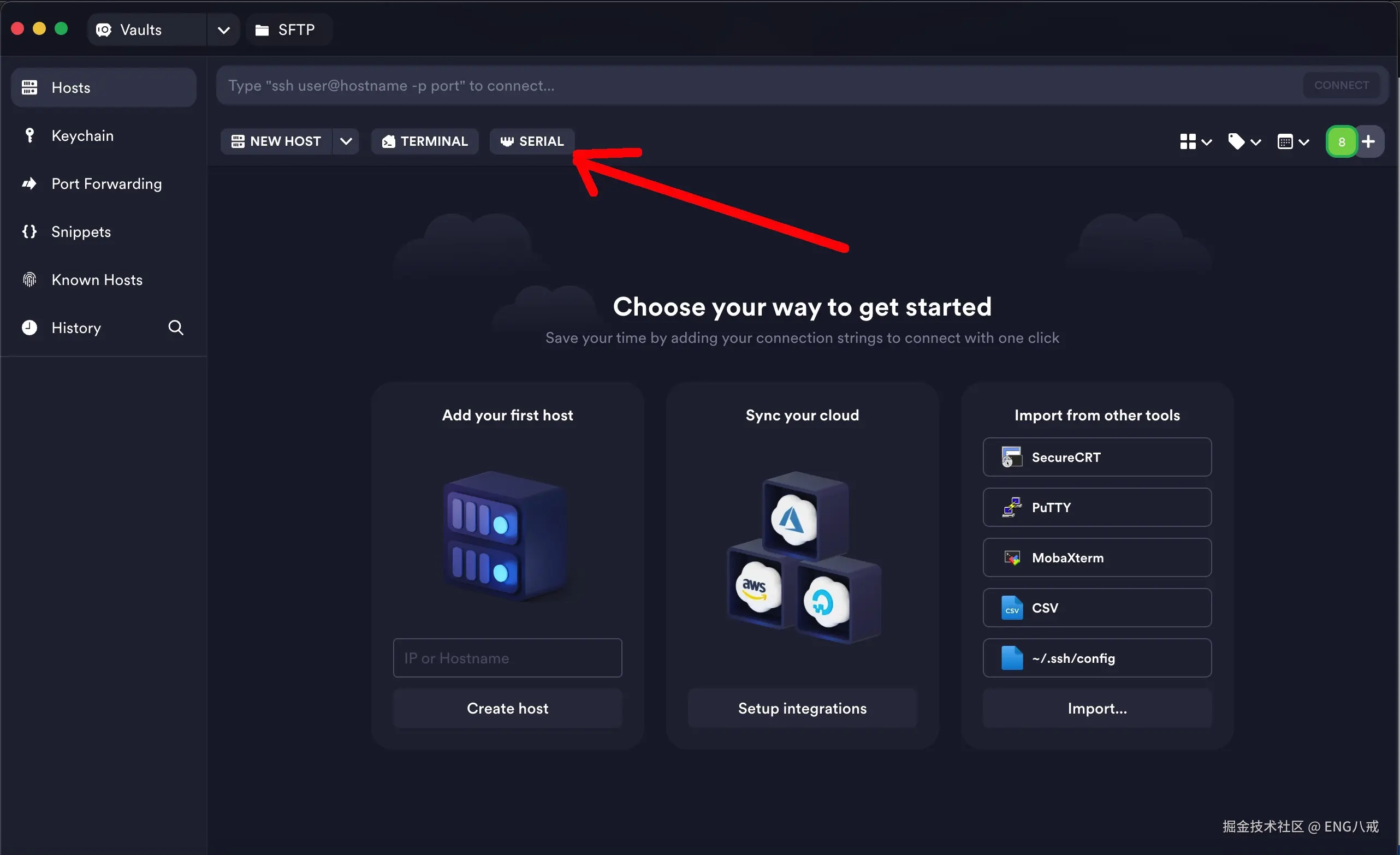The height and width of the screenshot is (855, 1400).
Task: Open the sort options dropdown
Action: point(1293,141)
